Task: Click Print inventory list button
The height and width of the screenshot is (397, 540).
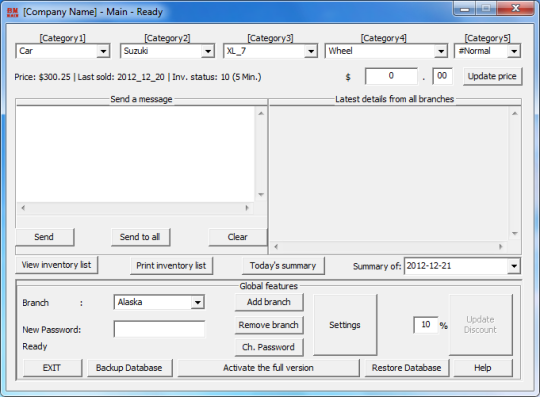Action: pos(171,265)
